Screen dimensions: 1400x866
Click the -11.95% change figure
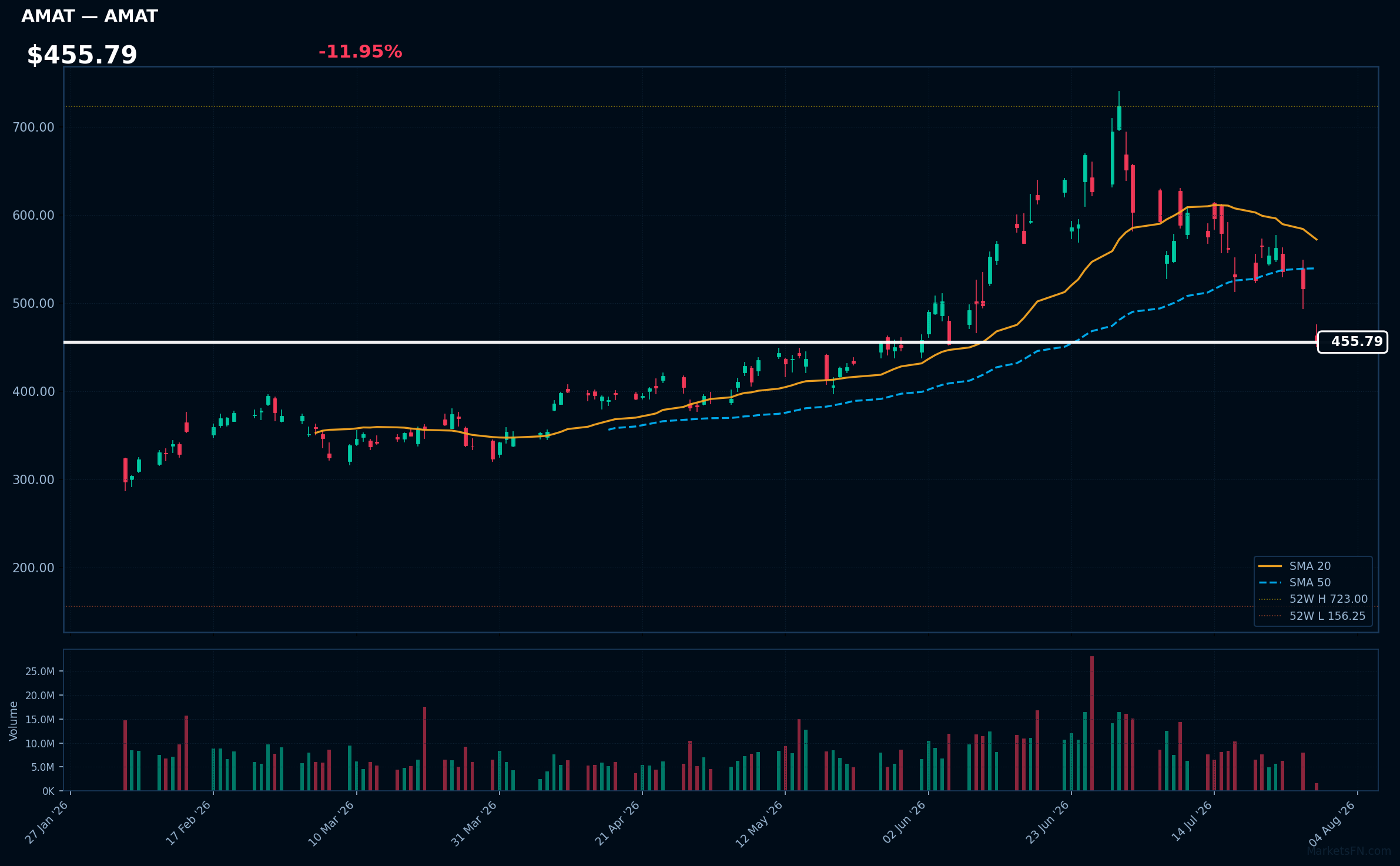[360, 52]
